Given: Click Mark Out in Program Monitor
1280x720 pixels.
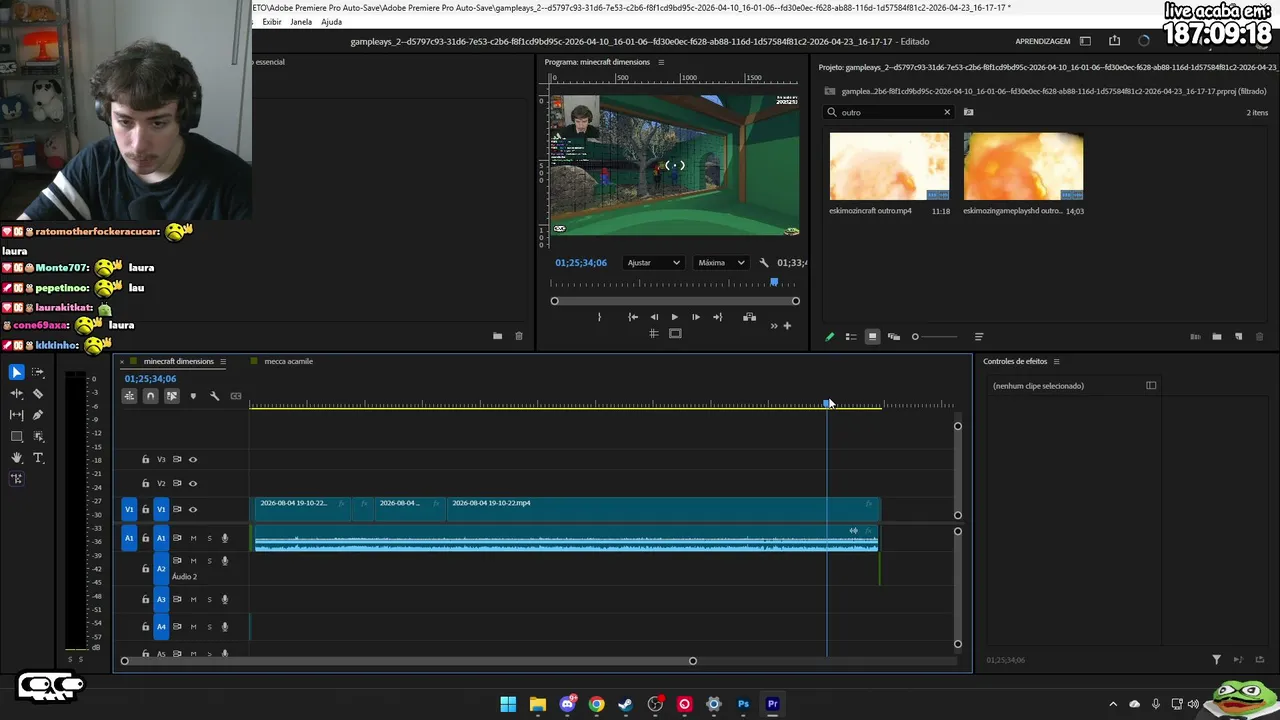Looking at the screenshot, I should coord(599,317).
